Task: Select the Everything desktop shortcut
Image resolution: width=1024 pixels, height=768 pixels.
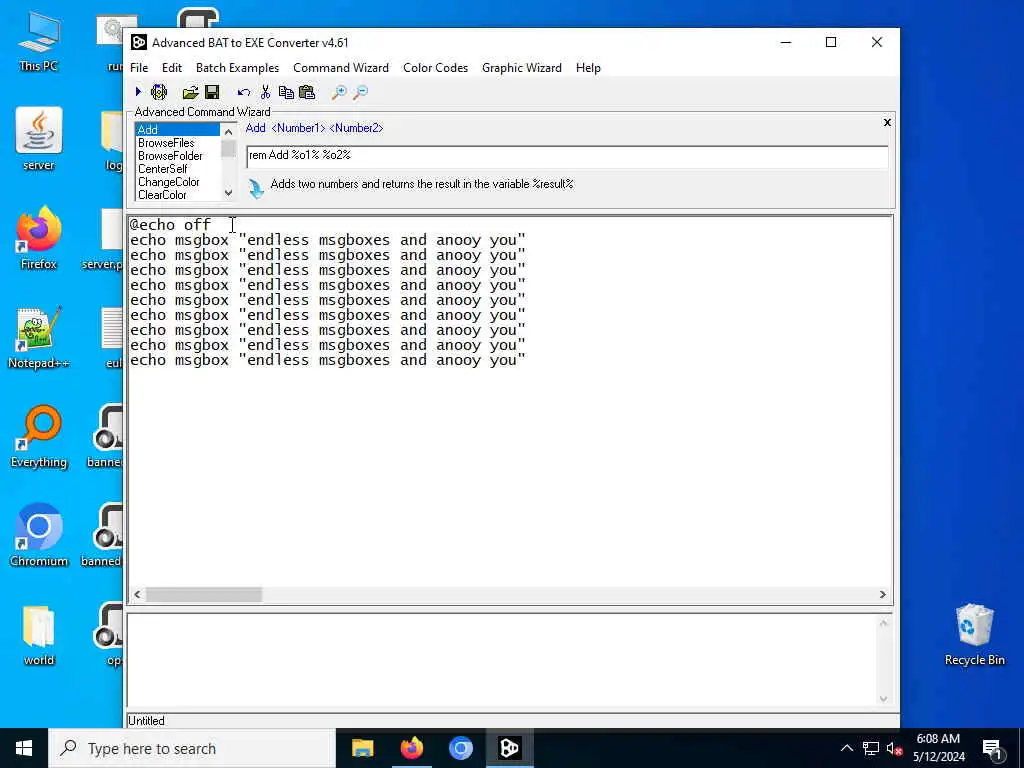Action: [x=39, y=437]
